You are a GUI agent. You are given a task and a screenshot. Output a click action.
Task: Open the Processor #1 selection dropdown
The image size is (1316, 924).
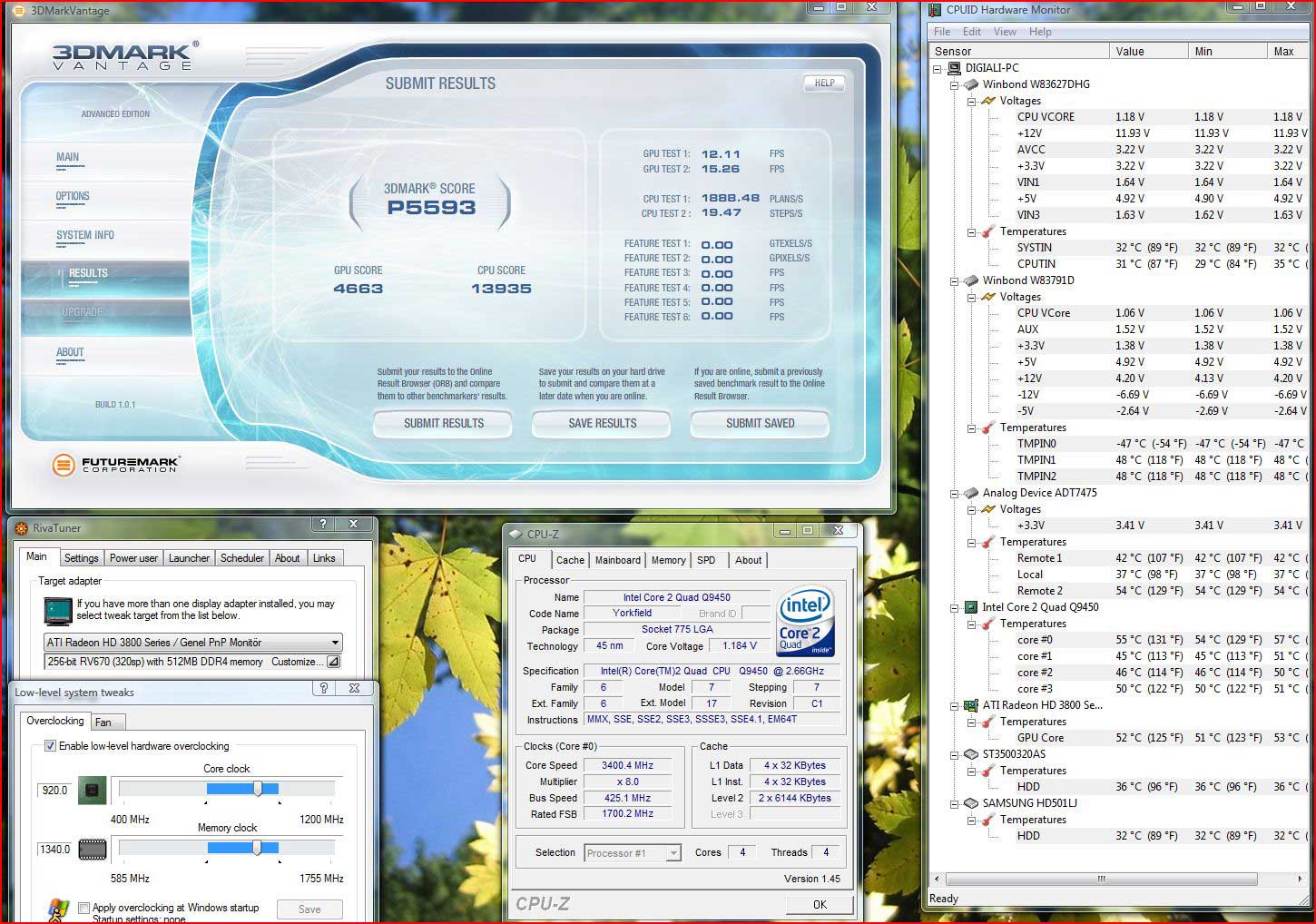click(x=673, y=853)
